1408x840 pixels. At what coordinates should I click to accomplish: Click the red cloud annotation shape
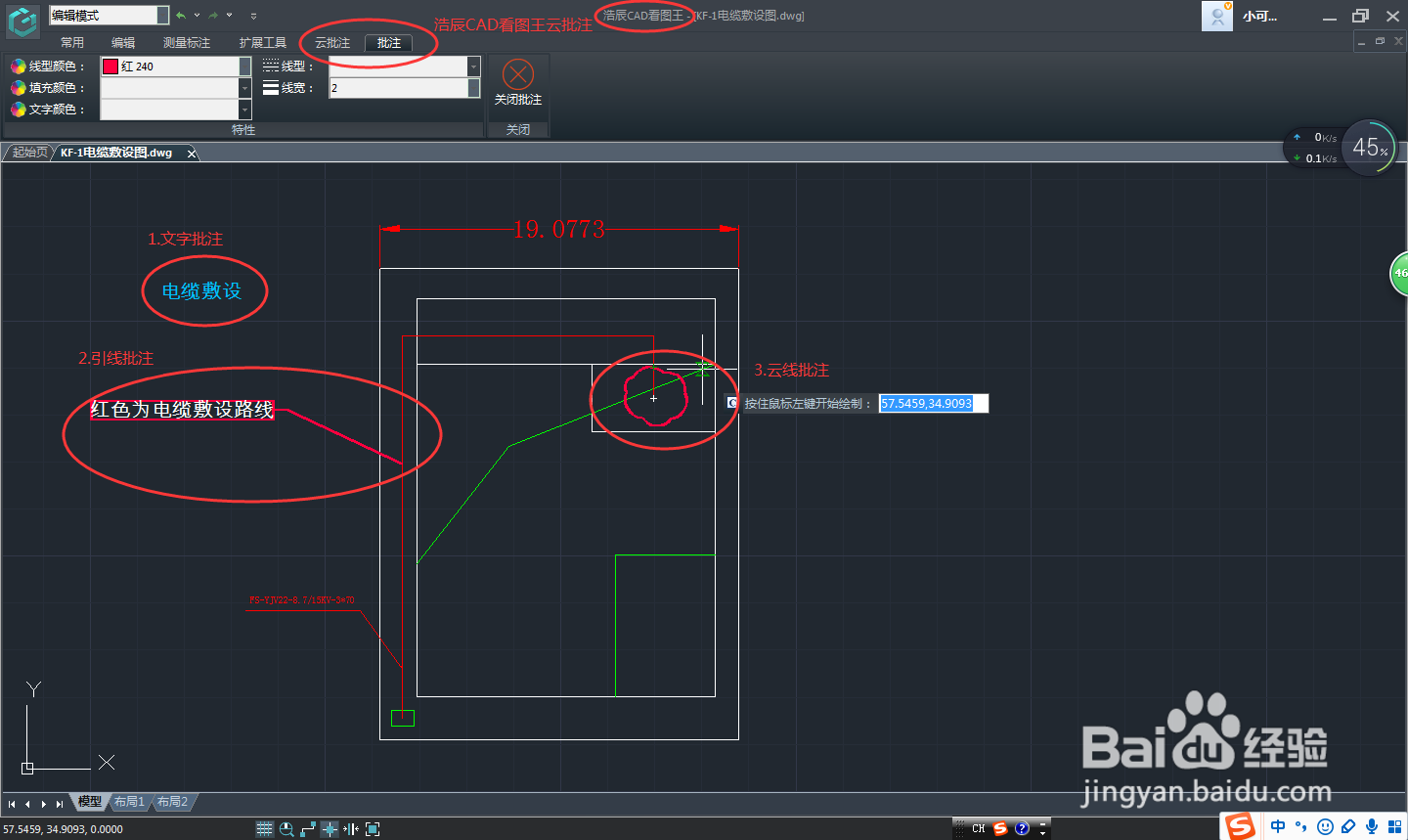pyautogui.click(x=657, y=394)
